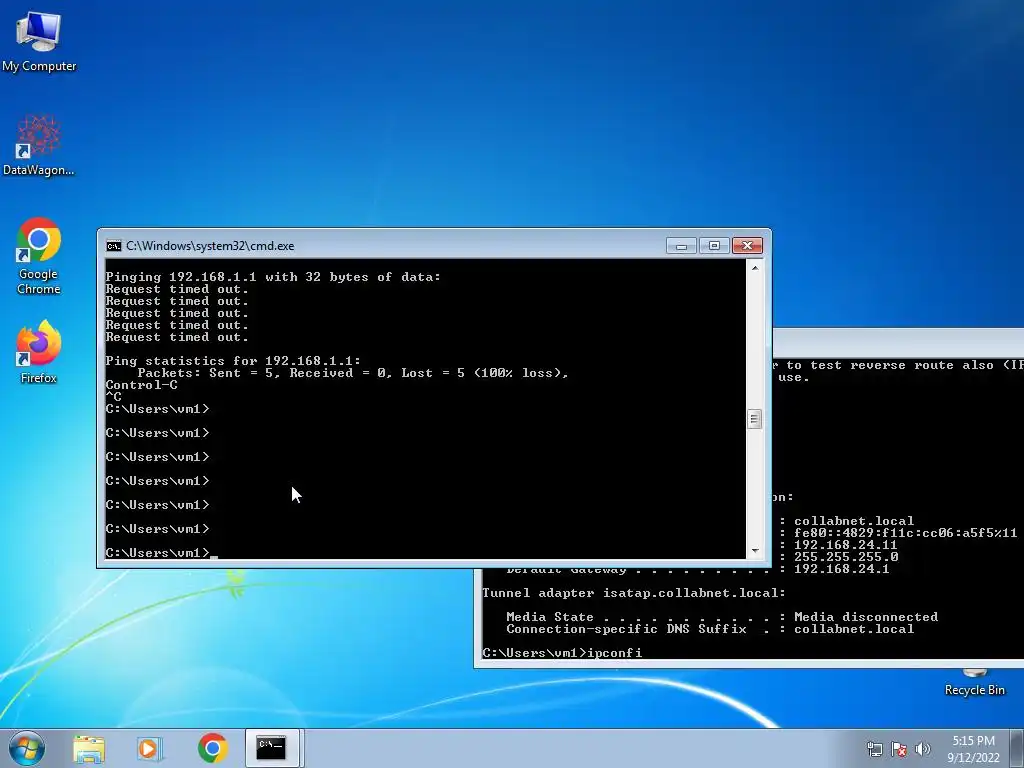The width and height of the screenshot is (1024, 768).
Task: Open the Recycle Bin icon
Action: [x=974, y=683]
